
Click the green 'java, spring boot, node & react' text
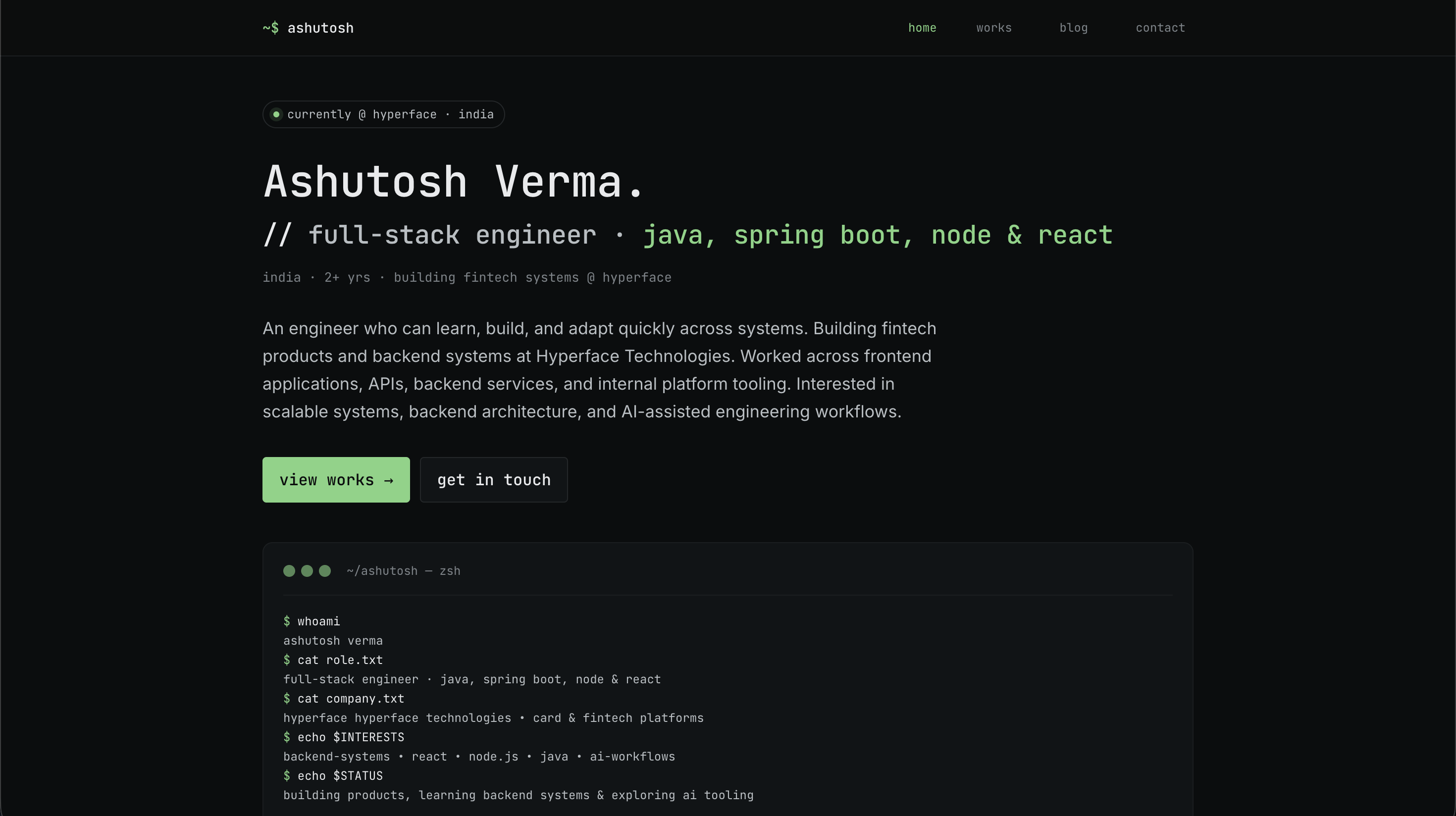pos(878,235)
